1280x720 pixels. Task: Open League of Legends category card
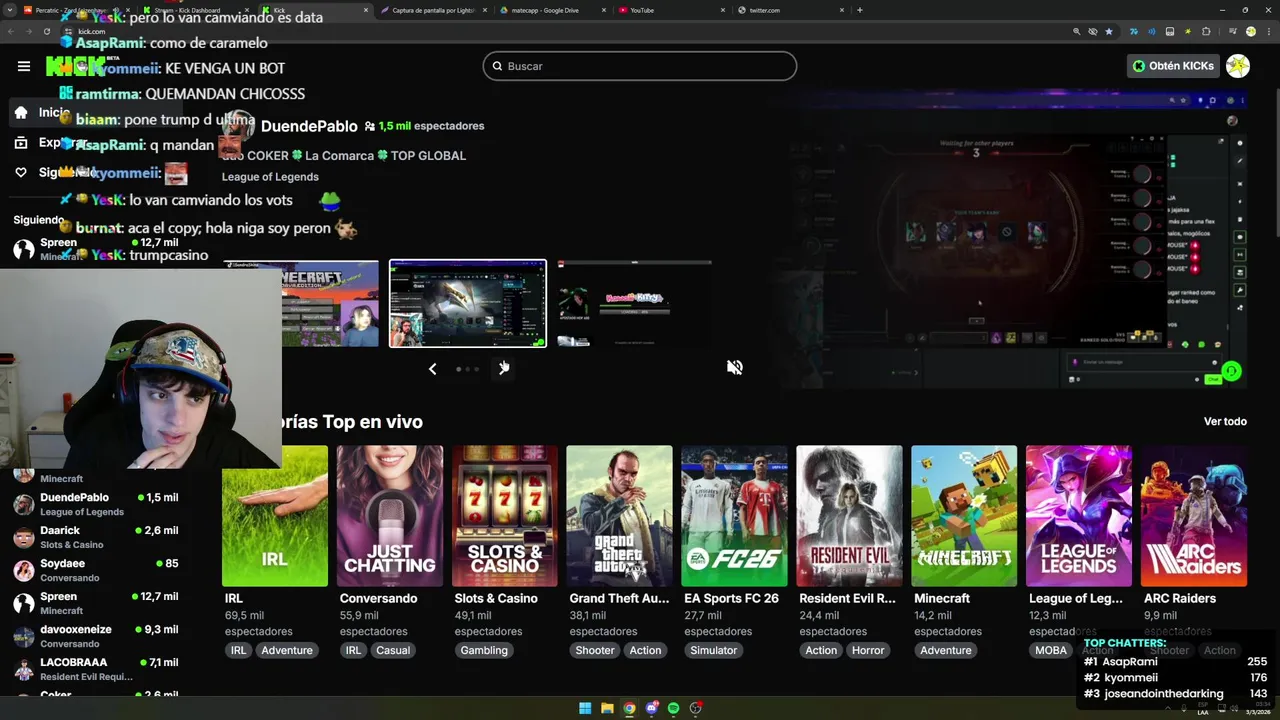pos(1079,516)
